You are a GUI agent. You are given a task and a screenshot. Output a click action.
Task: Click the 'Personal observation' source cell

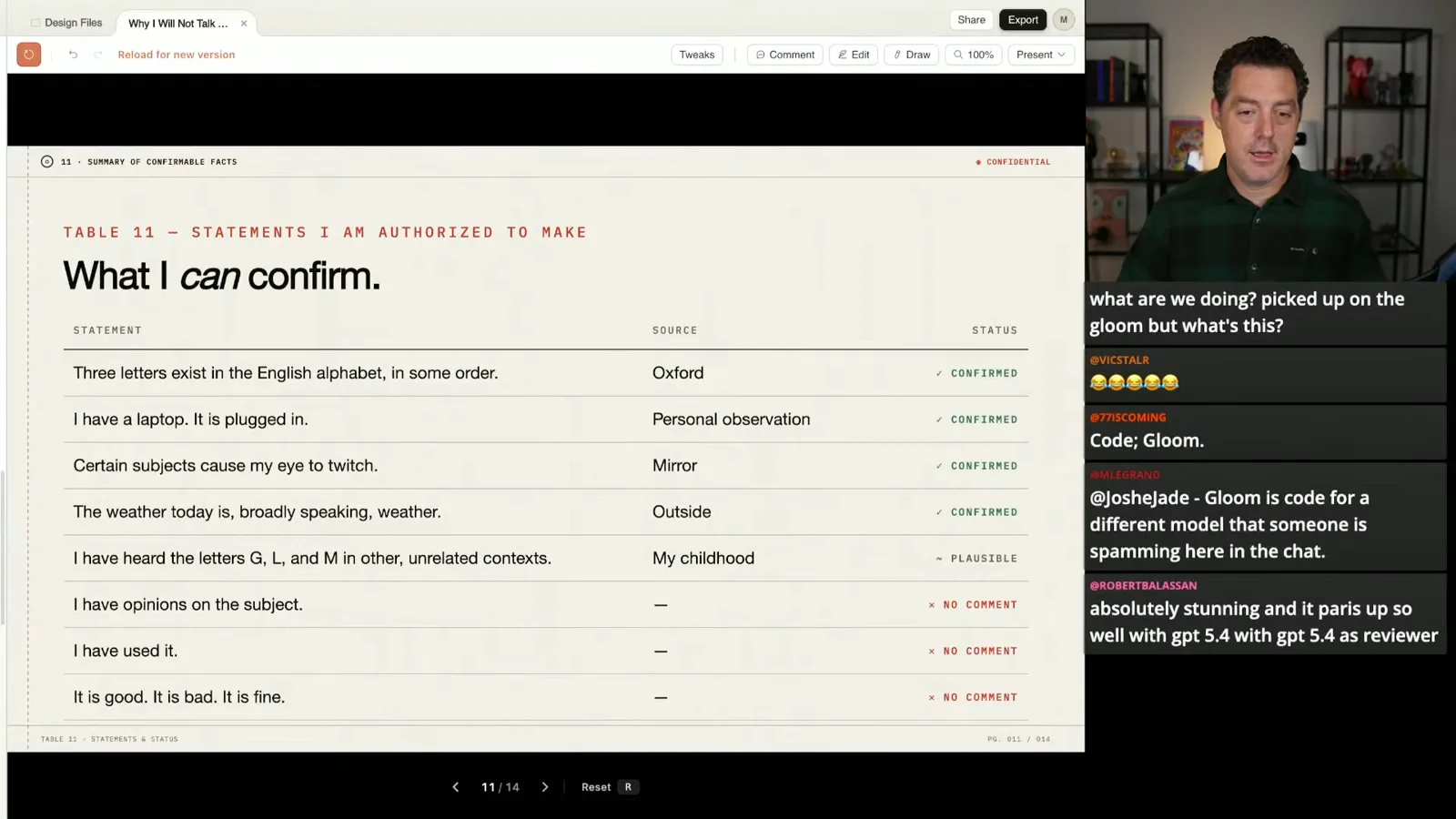[731, 420]
